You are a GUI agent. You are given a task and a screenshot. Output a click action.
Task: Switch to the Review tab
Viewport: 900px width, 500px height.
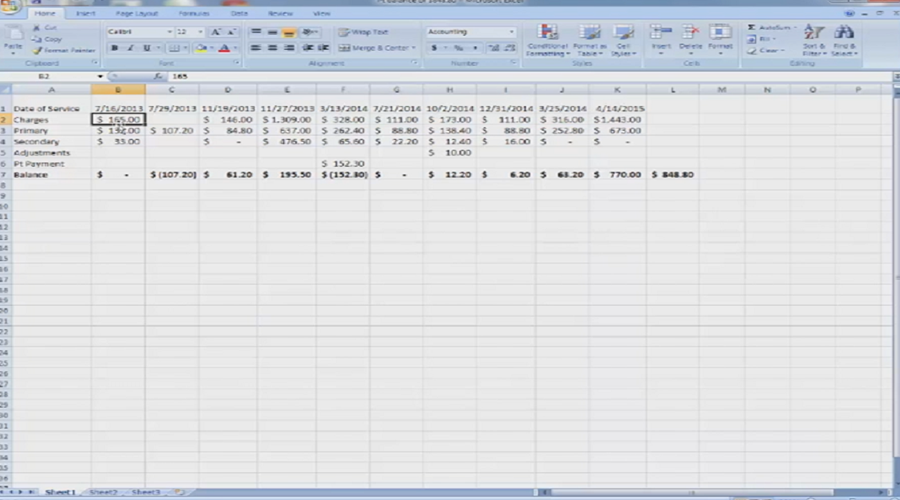tap(280, 13)
